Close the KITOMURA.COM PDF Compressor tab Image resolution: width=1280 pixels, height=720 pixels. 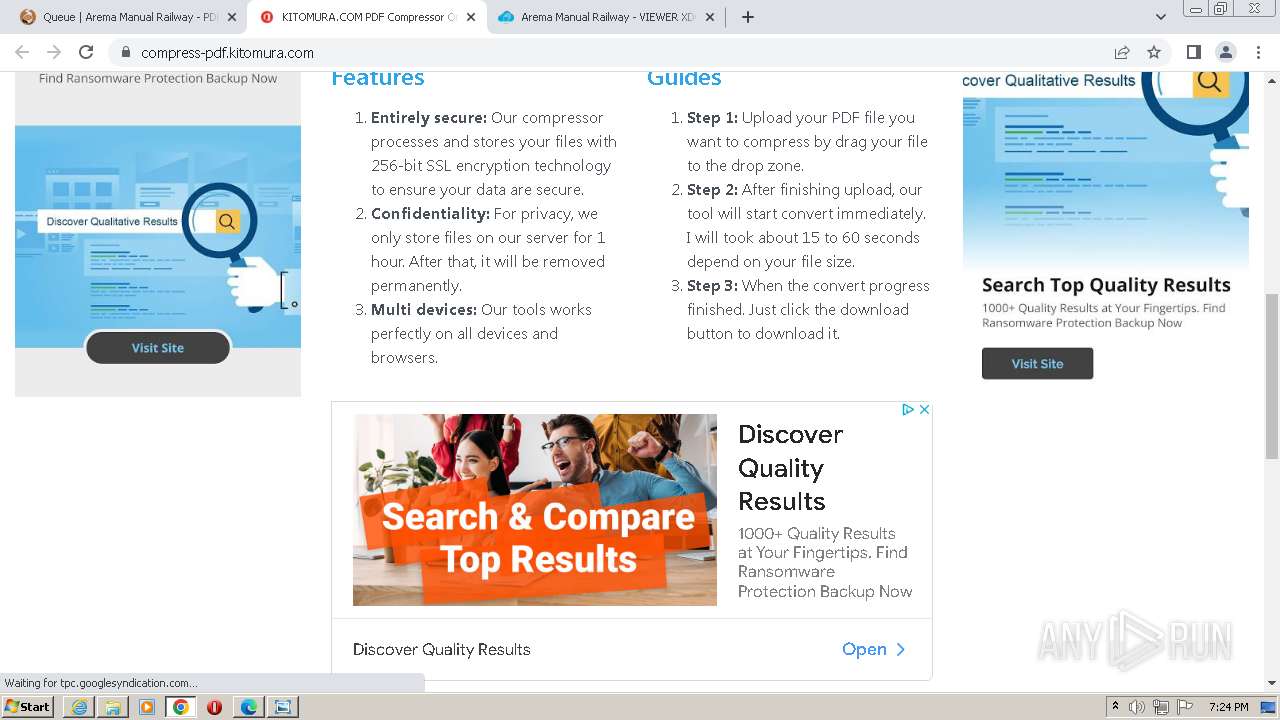[471, 17]
